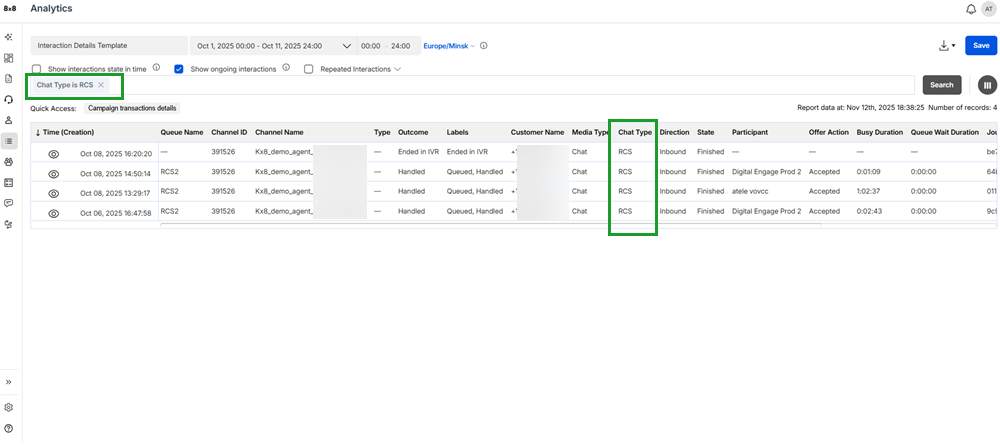Expand the sidebar with the double chevron

(x=9, y=383)
